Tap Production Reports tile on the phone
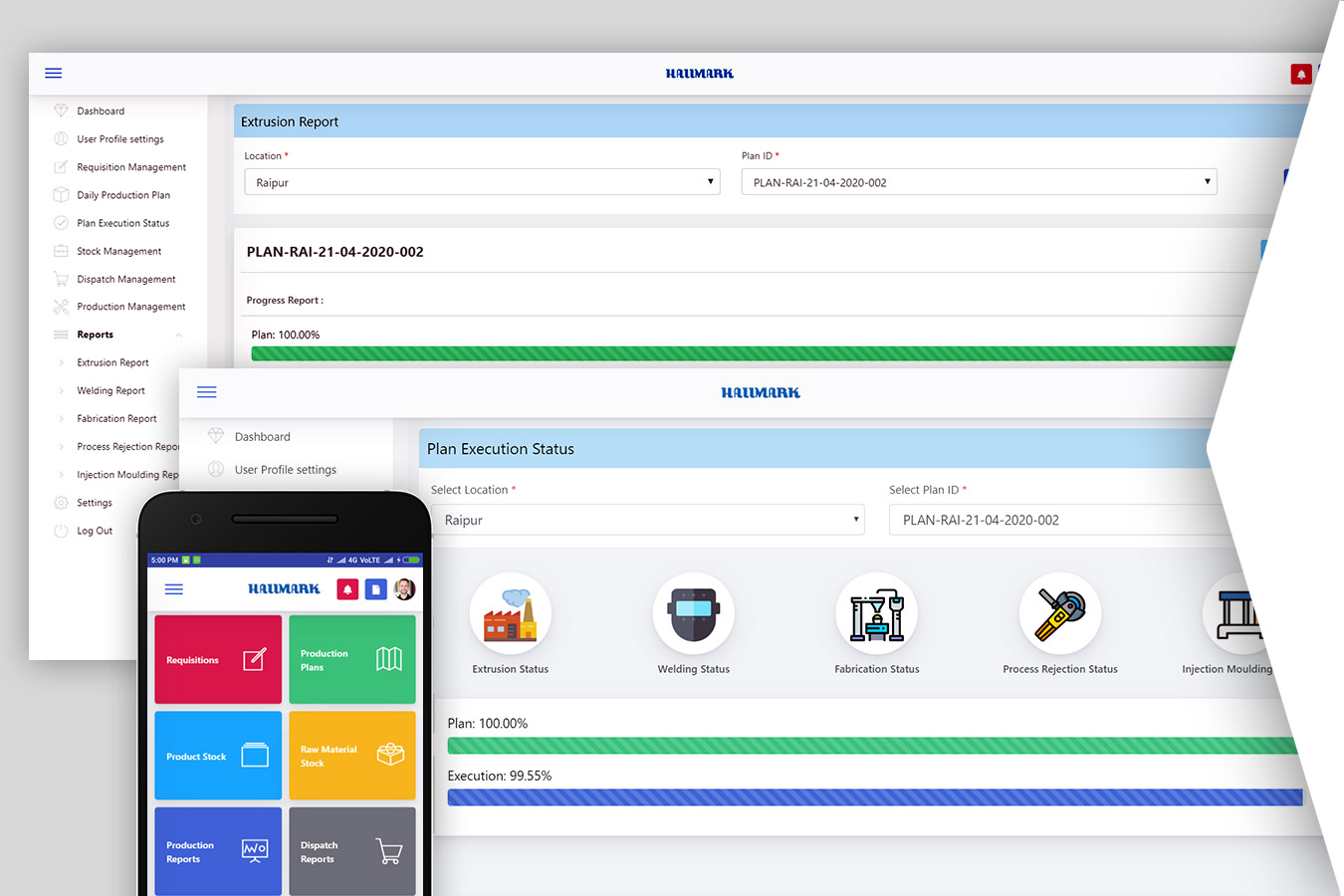 click(218, 851)
